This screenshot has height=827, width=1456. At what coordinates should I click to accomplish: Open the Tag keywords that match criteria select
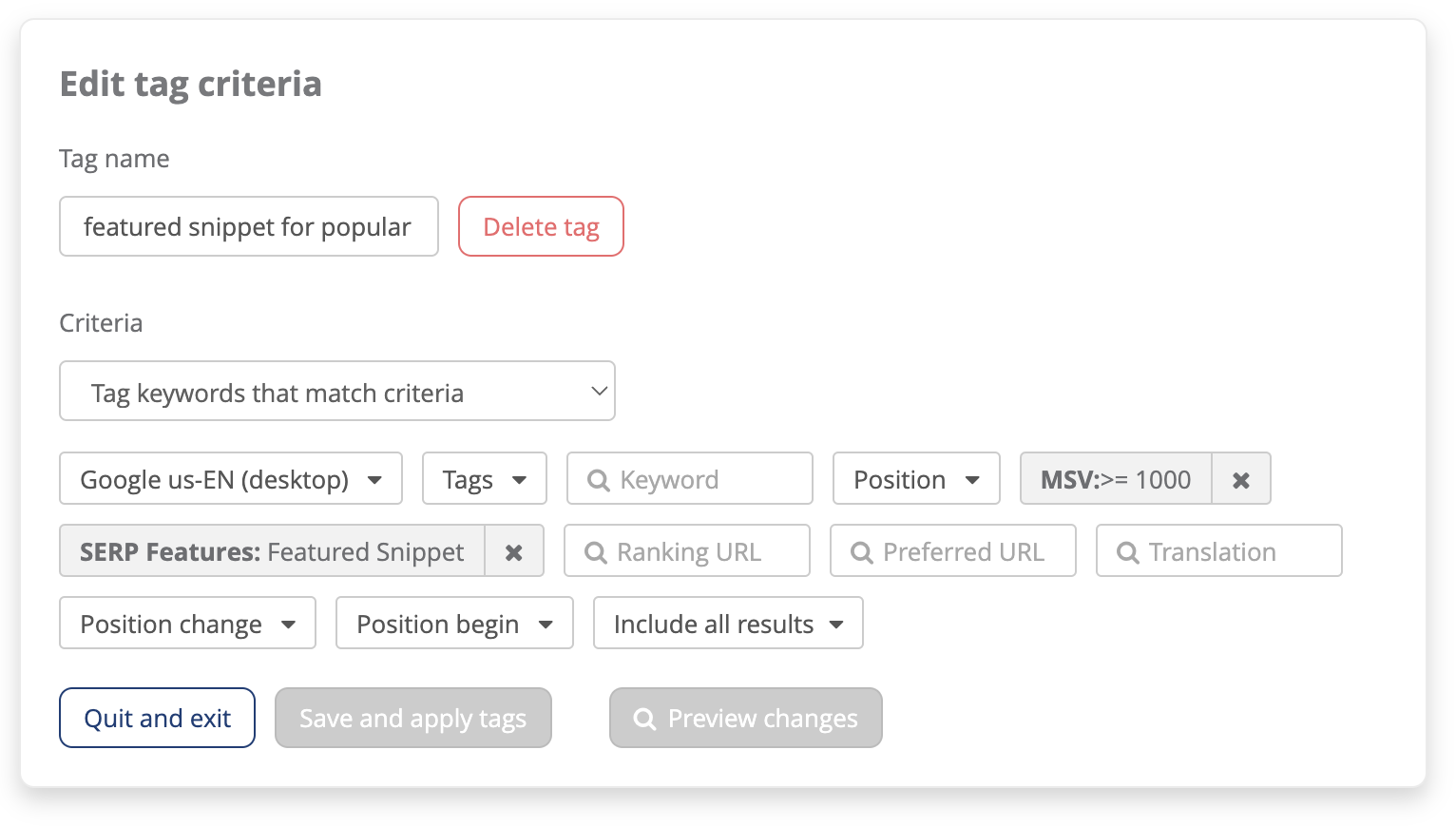coord(336,392)
